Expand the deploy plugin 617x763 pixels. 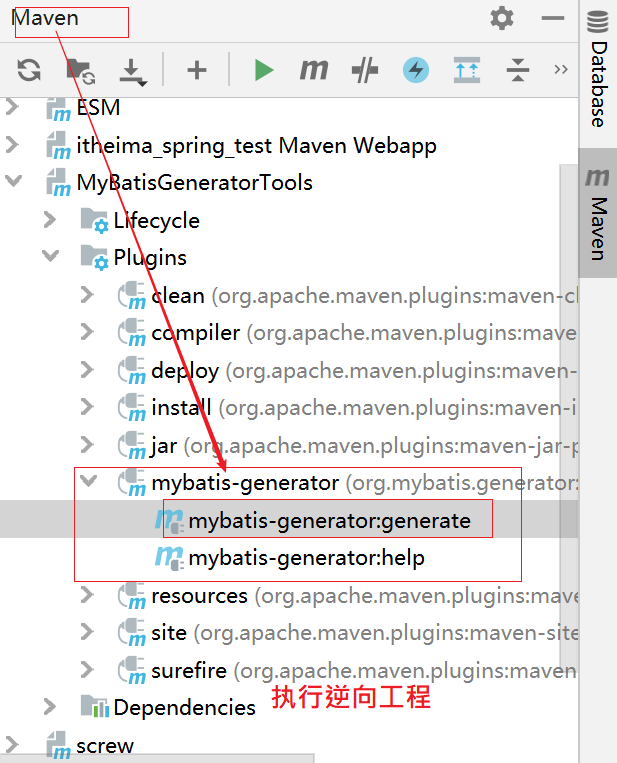click(x=87, y=370)
